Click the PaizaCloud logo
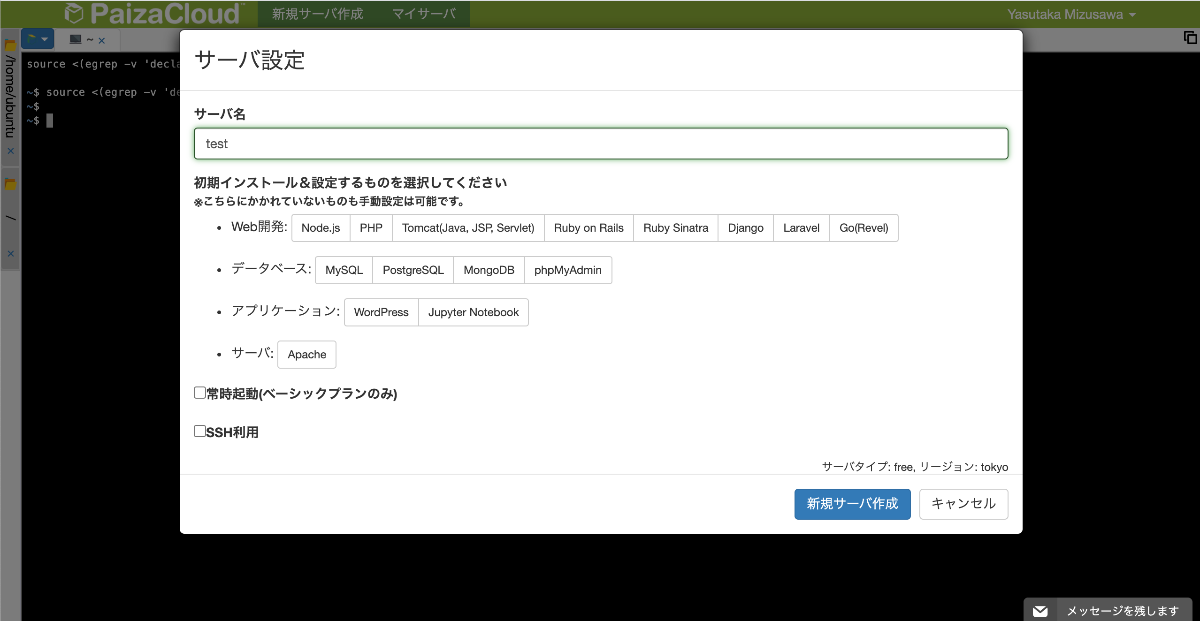The width and height of the screenshot is (1200, 621). coord(153,14)
